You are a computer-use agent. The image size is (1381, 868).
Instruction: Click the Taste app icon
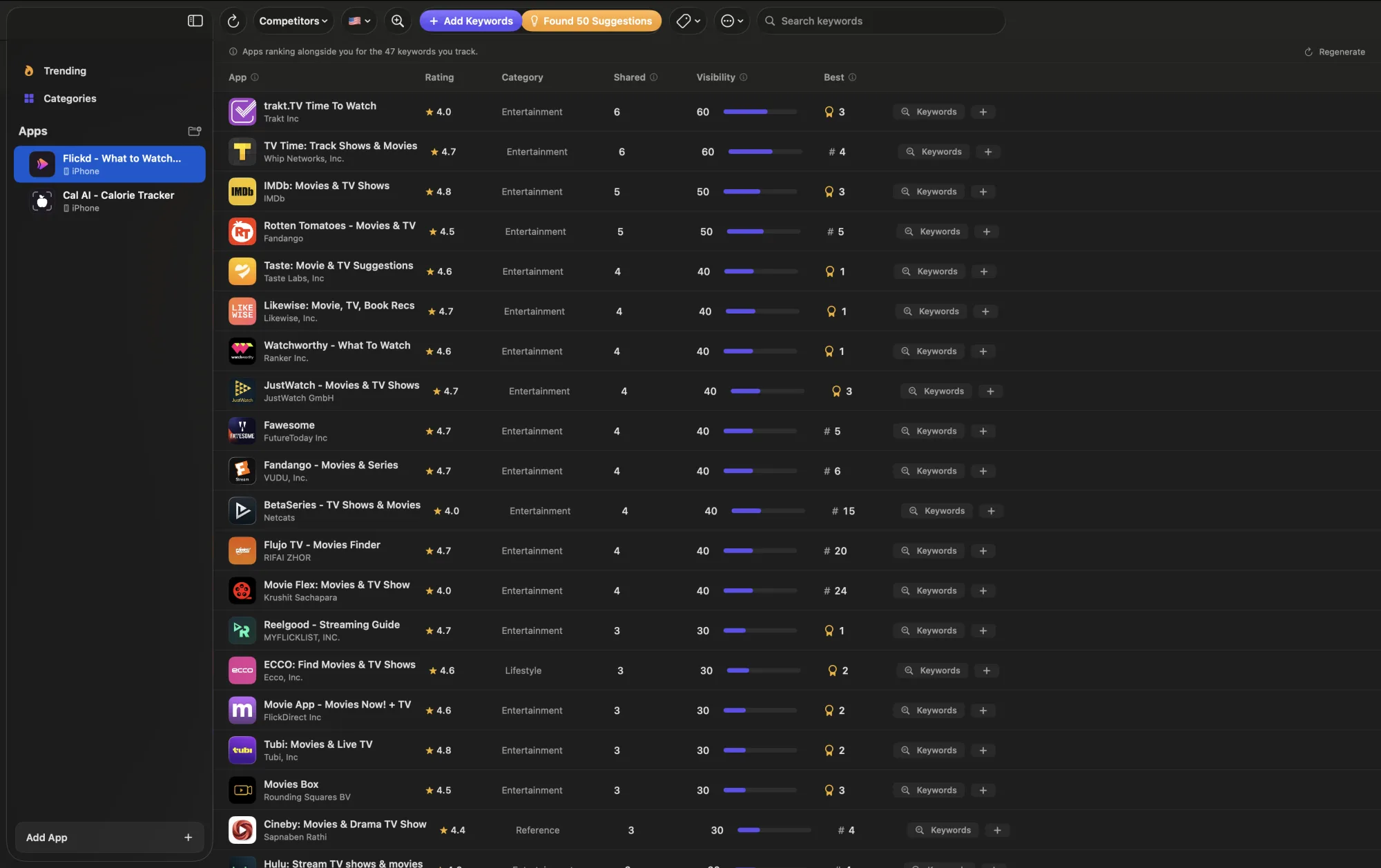click(x=242, y=271)
